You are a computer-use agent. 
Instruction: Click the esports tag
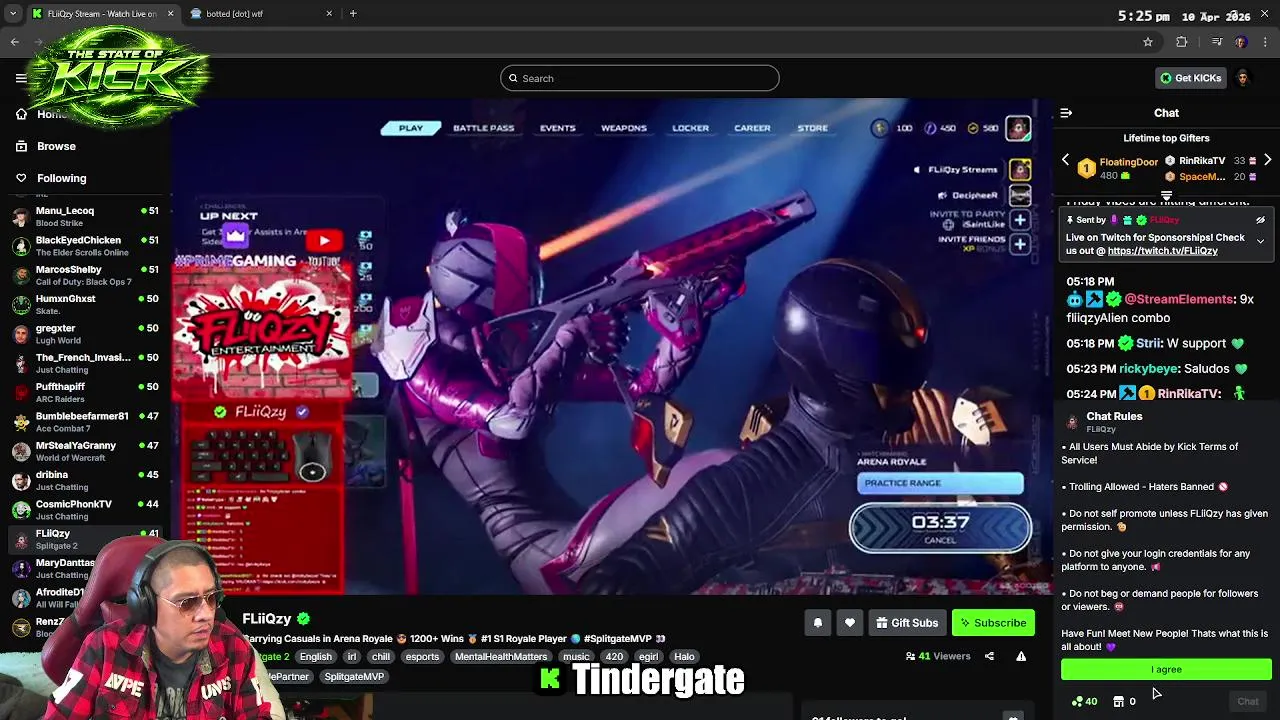tap(422, 657)
